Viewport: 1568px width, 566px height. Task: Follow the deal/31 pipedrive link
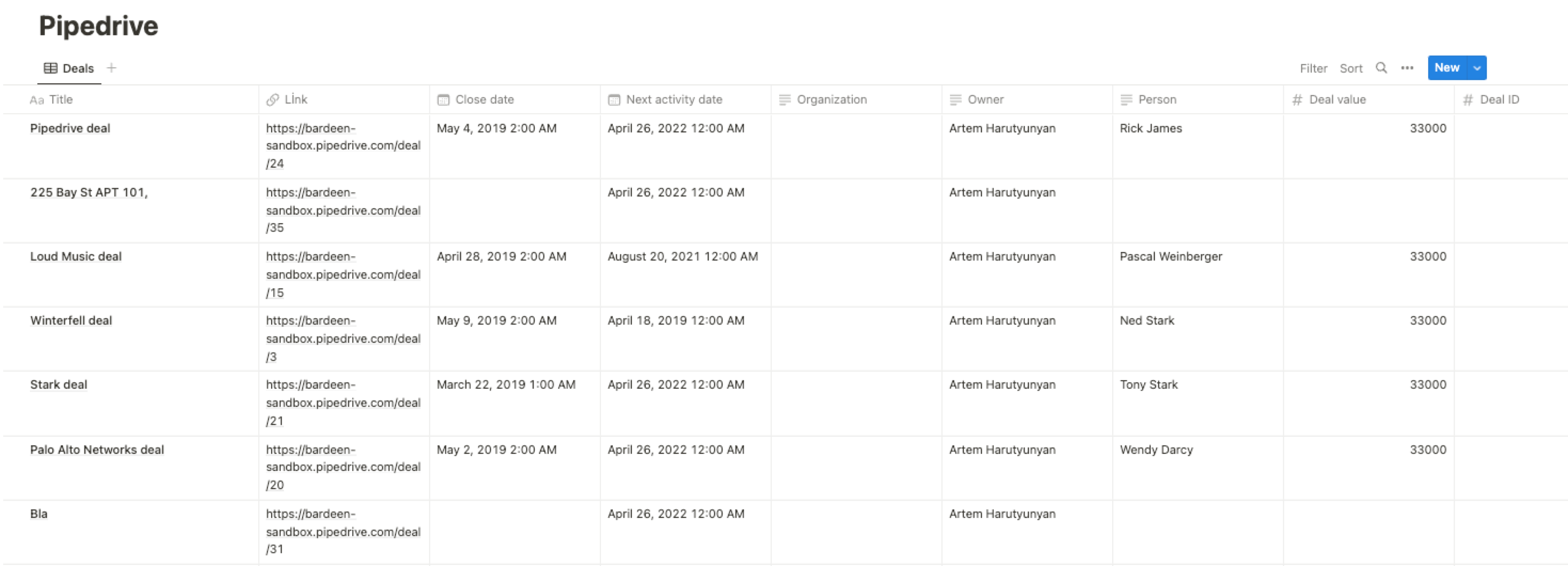click(343, 531)
